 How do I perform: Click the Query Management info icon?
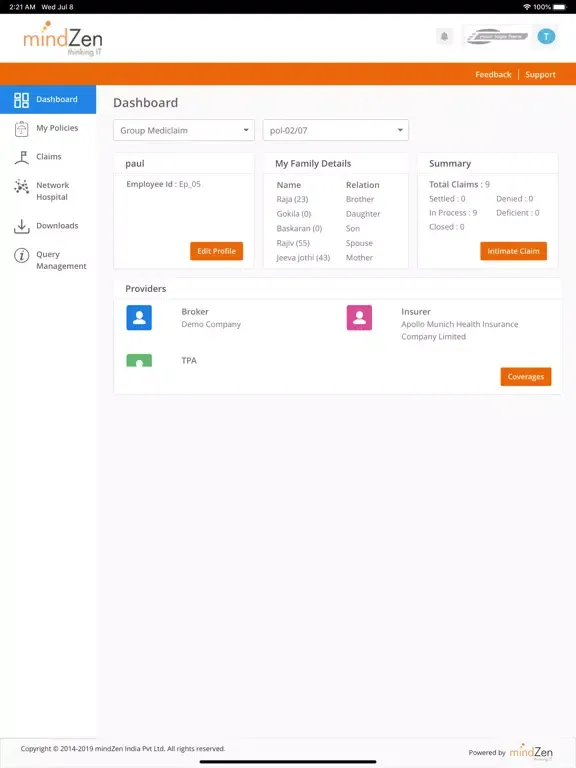22,255
